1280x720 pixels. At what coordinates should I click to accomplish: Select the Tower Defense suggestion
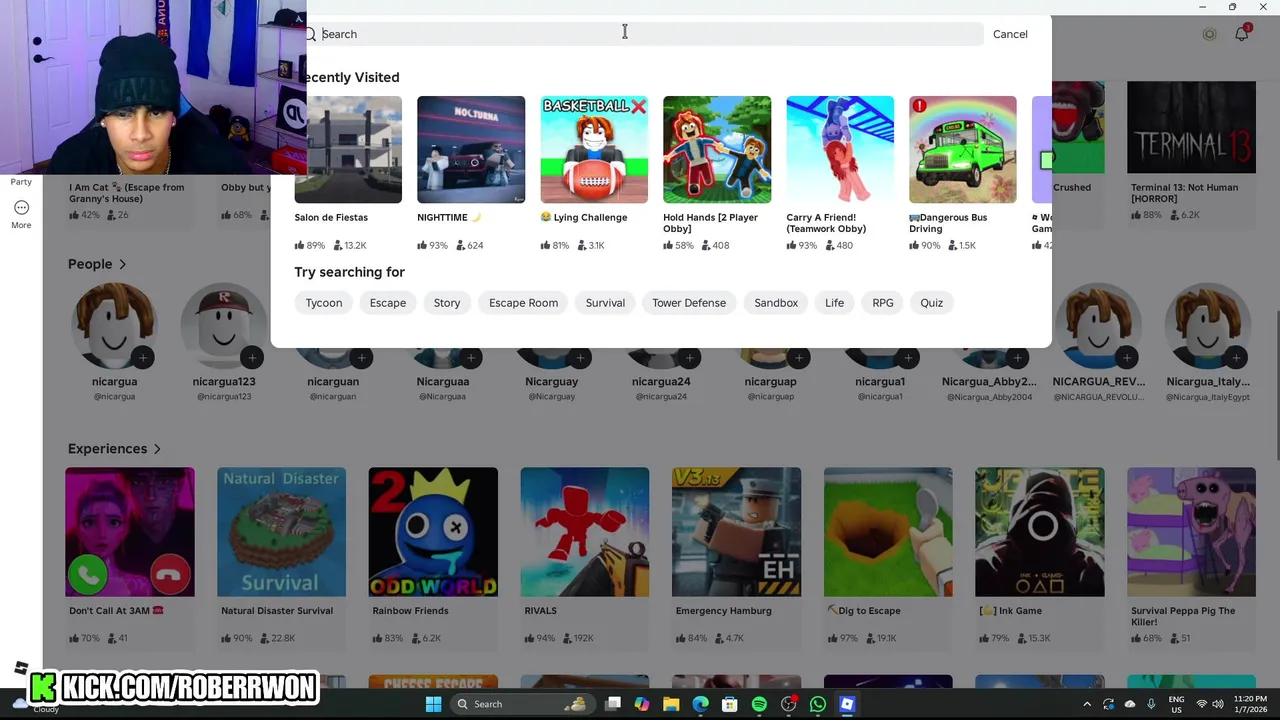tap(689, 303)
